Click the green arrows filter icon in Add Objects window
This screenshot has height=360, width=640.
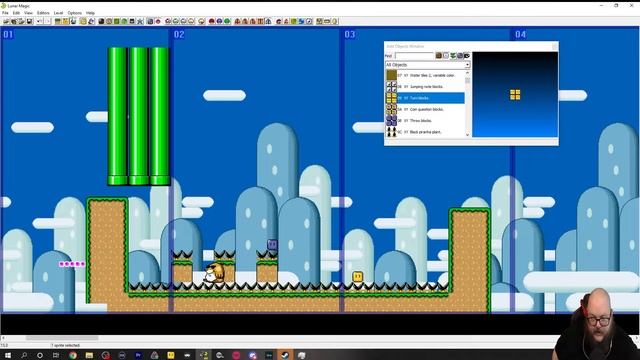[453, 56]
